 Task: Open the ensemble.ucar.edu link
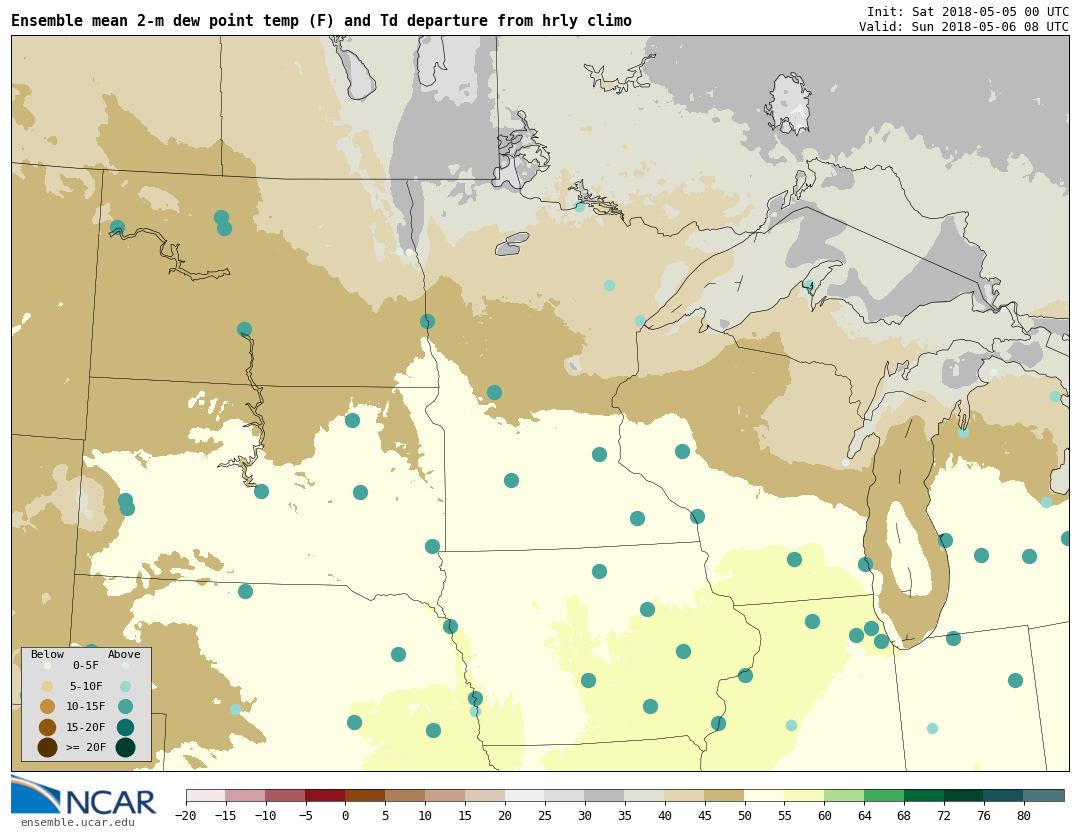[x=77, y=823]
